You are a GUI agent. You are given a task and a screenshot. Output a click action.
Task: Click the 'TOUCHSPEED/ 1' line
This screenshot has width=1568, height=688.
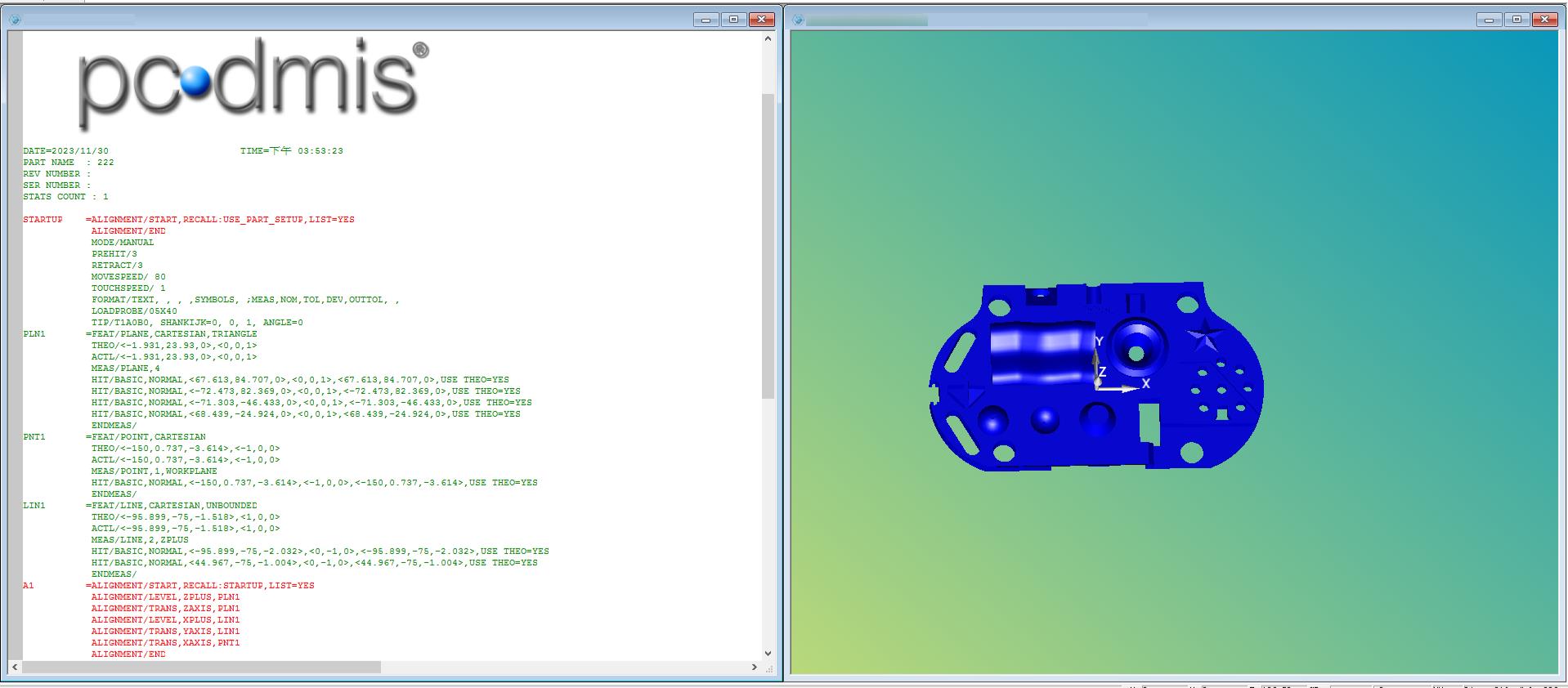point(128,288)
